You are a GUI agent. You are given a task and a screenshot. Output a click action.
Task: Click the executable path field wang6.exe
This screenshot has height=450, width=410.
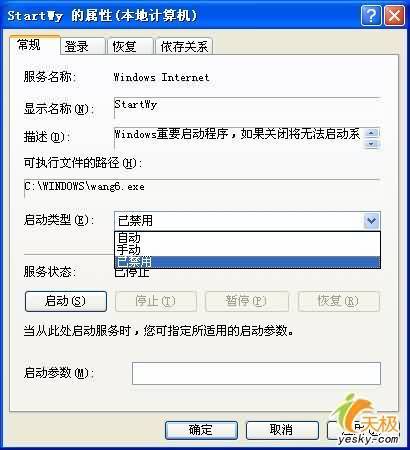click(202, 188)
